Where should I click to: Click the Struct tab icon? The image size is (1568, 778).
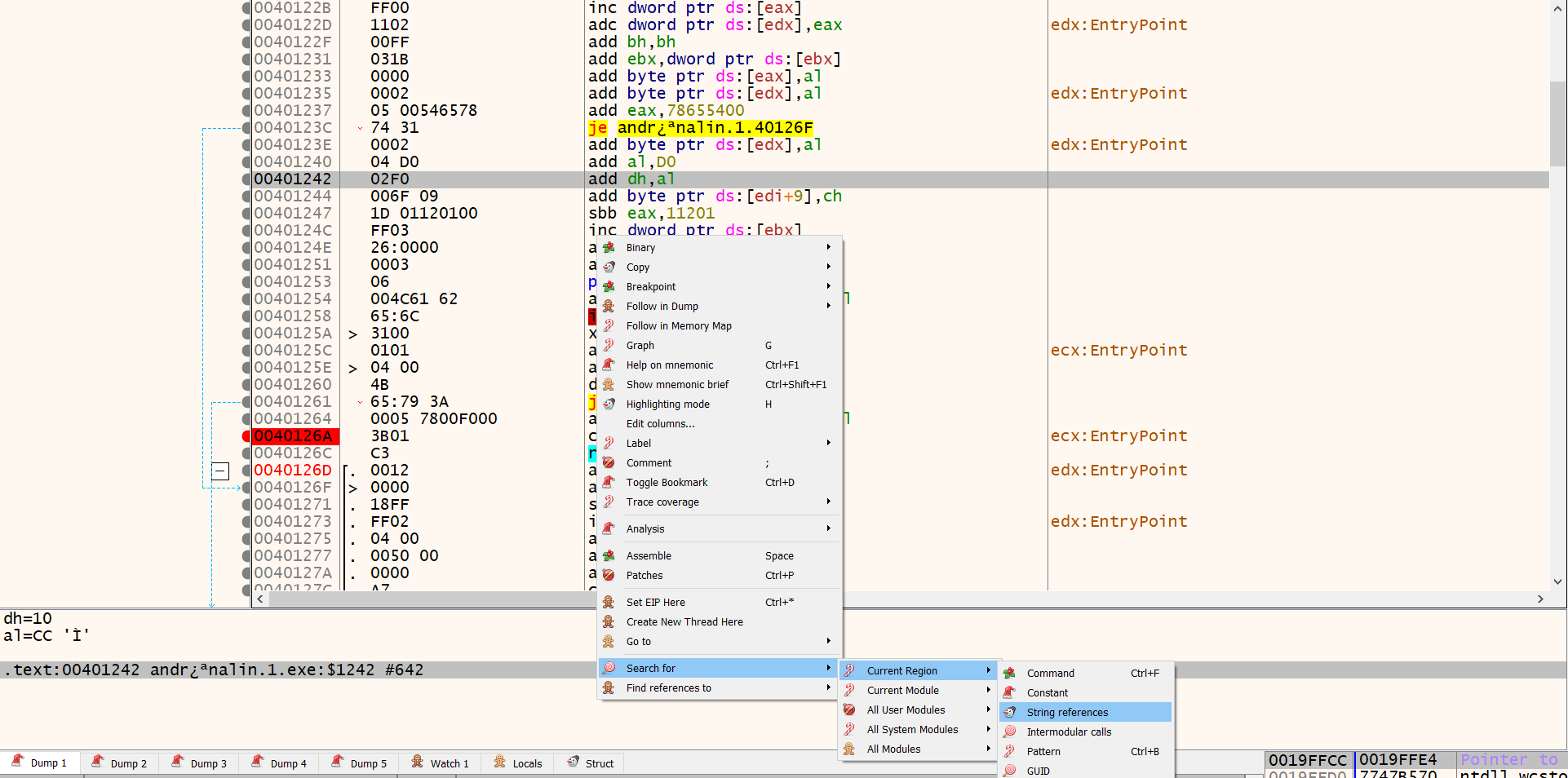(x=573, y=762)
